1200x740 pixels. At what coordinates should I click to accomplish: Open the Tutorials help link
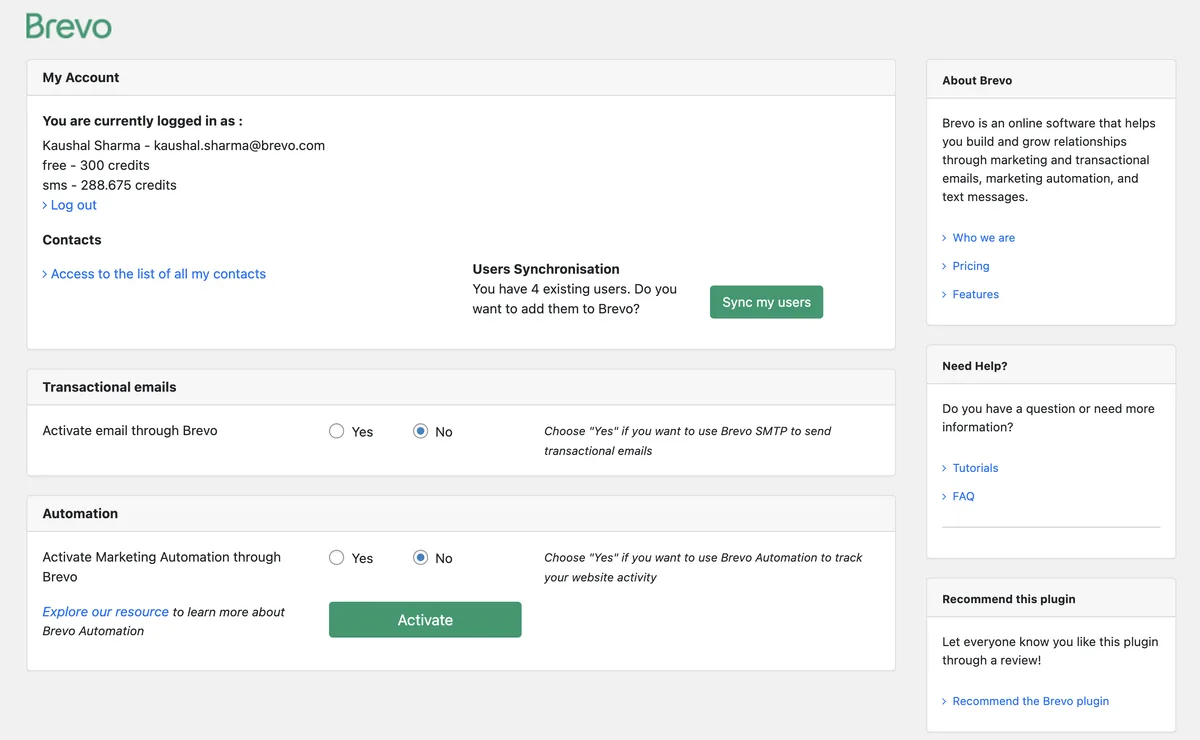click(x=975, y=468)
